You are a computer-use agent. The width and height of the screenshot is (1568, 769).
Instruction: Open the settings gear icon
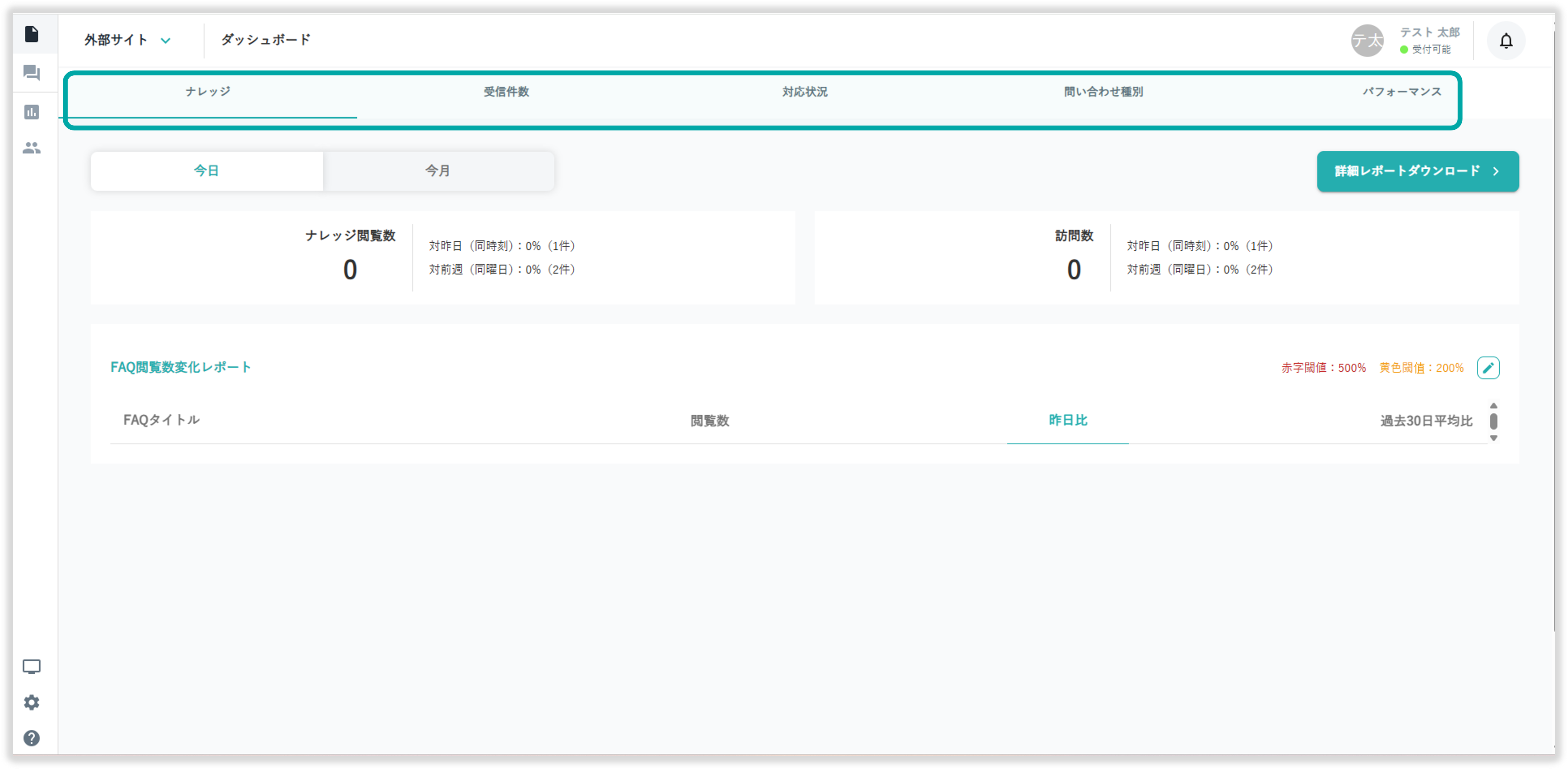point(32,703)
